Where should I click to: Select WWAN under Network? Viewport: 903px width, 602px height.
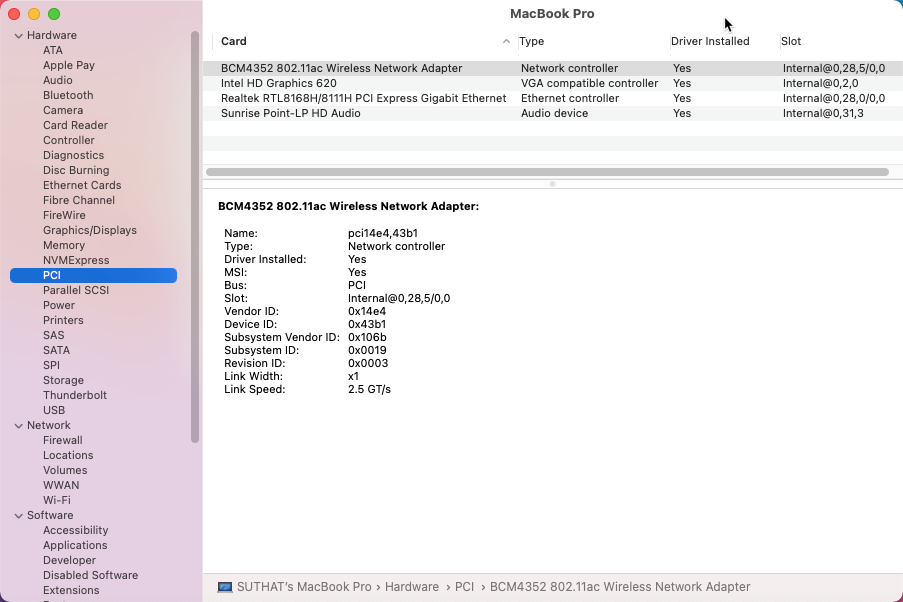[61, 484]
